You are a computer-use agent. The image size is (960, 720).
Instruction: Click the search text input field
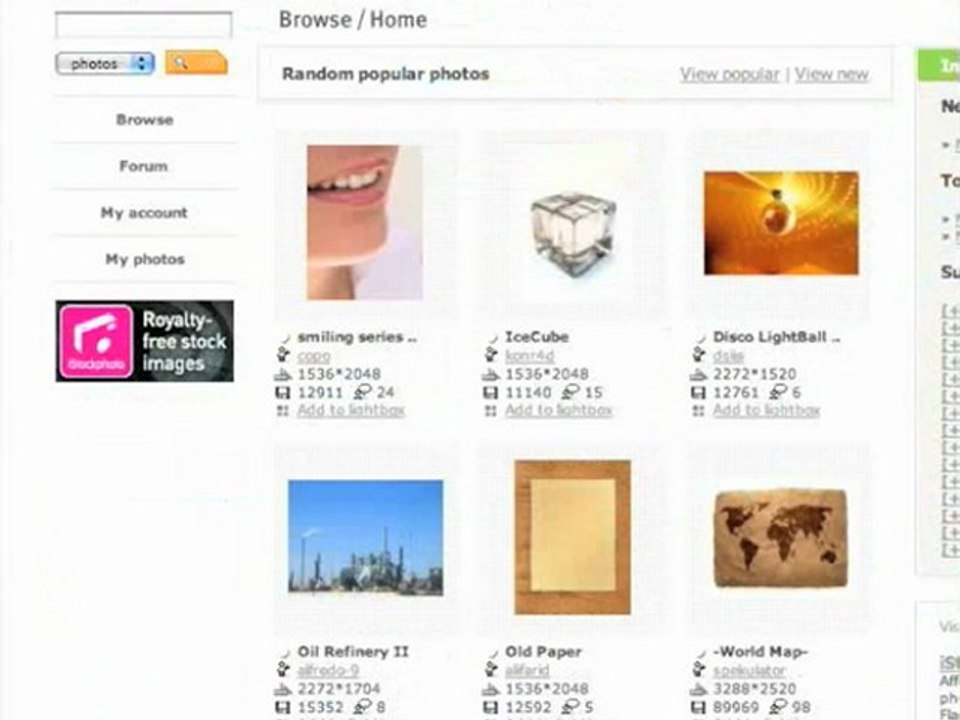[x=143, y=25]
